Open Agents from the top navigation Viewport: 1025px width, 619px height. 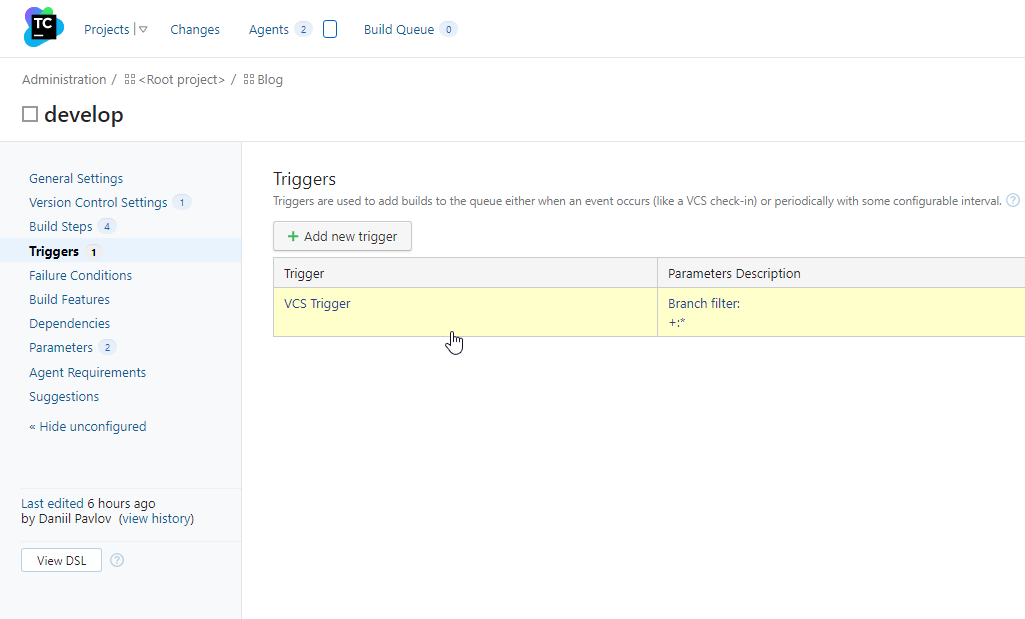[x=268, y=30]
